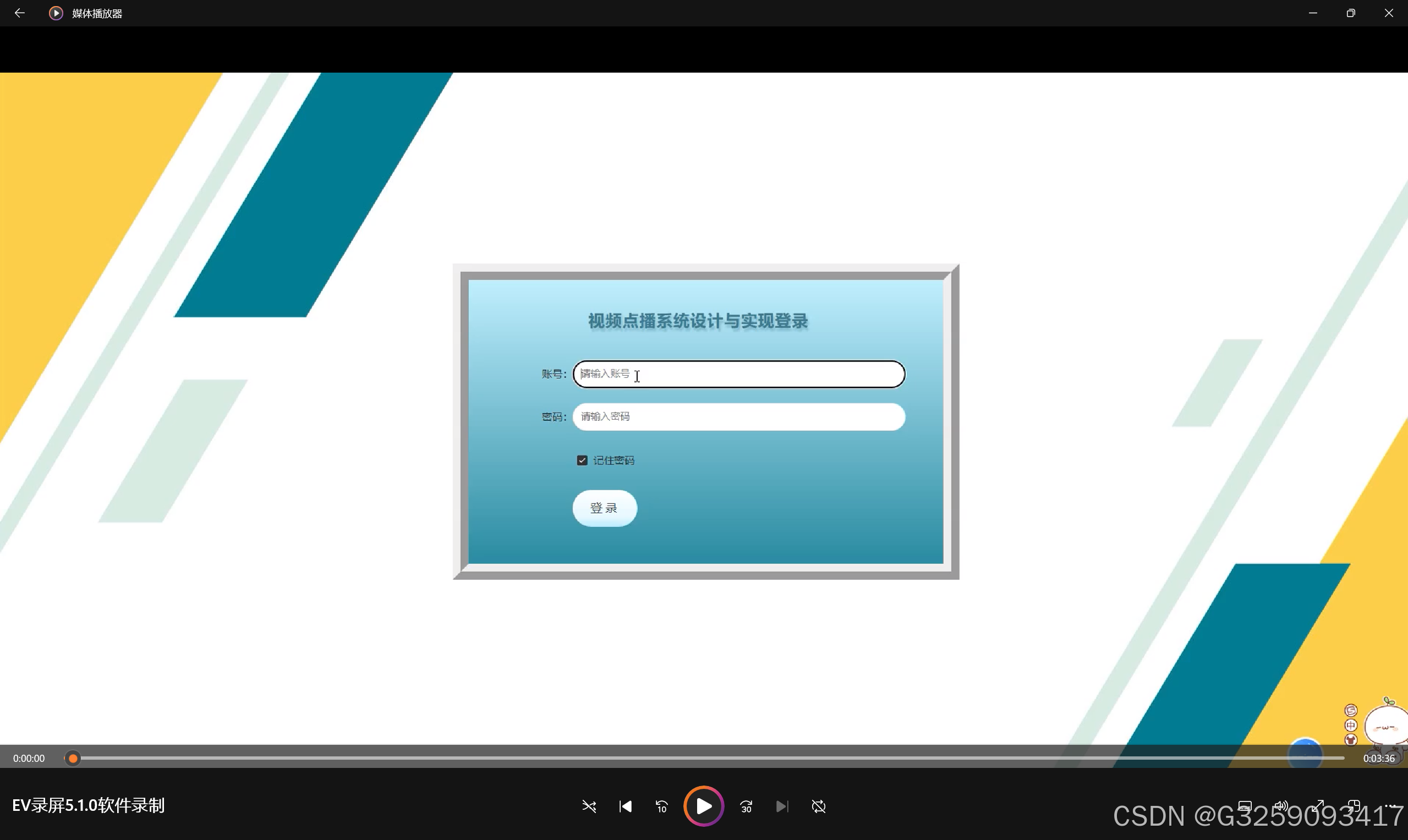The image size is (1408, 840).
Task: Click the '0:00:00' elapsed time text
Action: (x=29, y=758)
